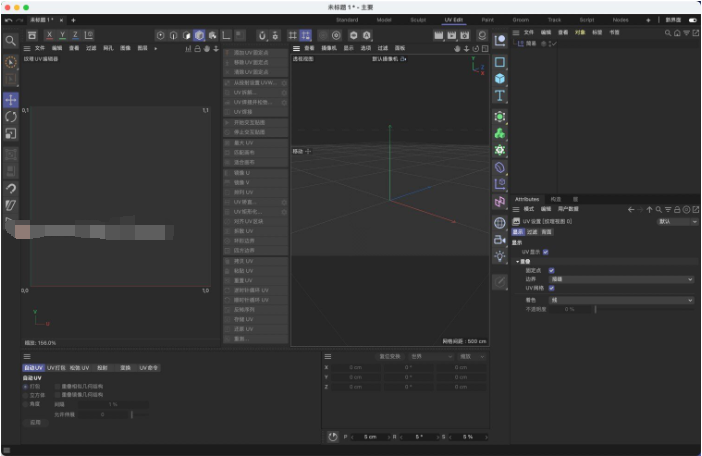The image size is (702, 456).
Task: Open the 世界 coordinate dropdown
Action: 431,357
